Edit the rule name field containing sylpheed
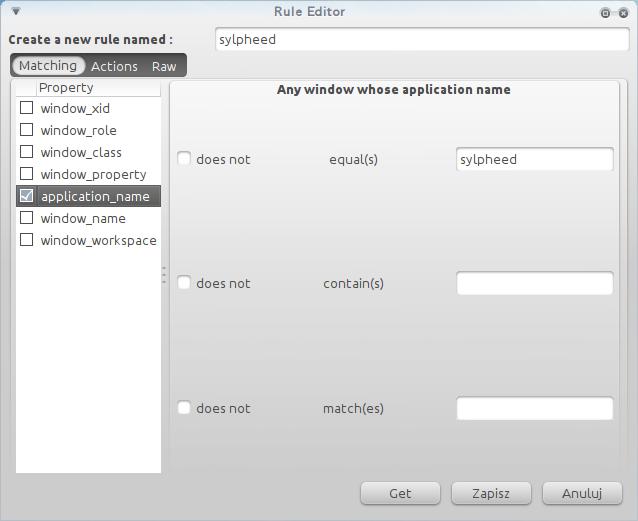Viewport: 638px width, 521px height. (422, 39)
